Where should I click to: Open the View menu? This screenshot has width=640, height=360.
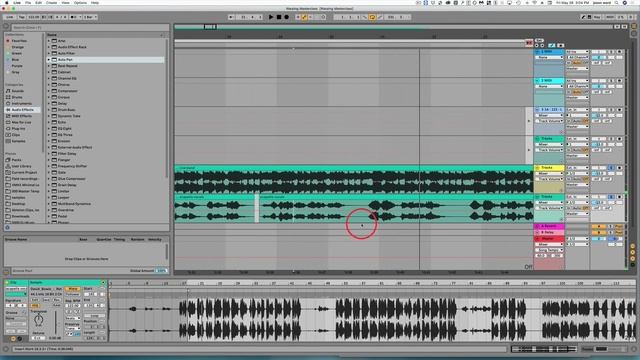[65, 2]
